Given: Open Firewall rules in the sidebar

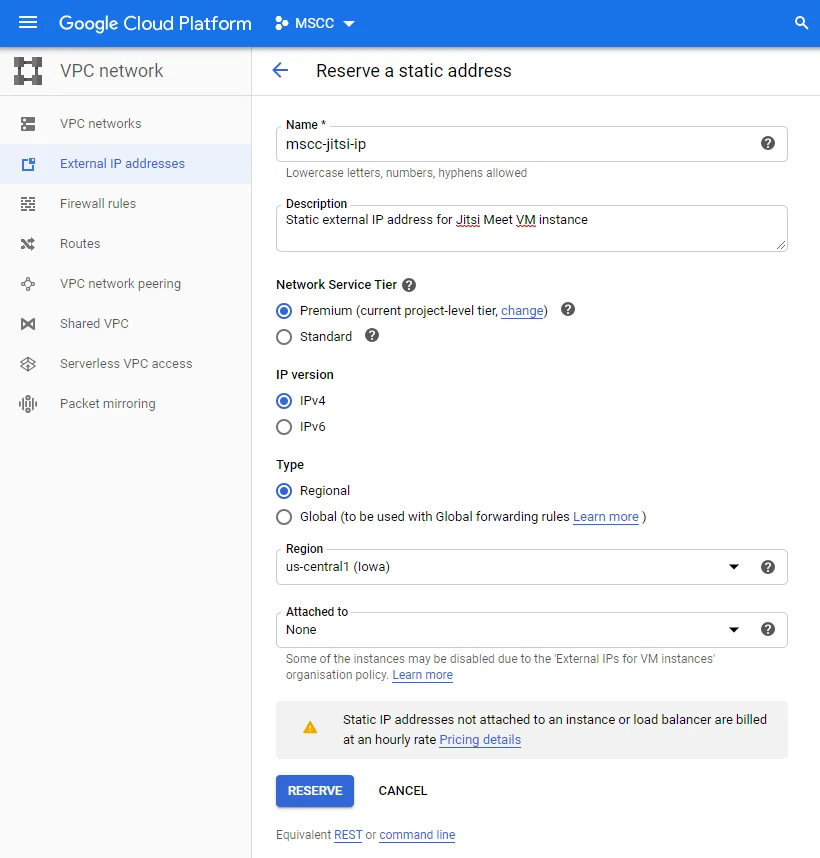Looking at the screenshot, I should pos(125,204).
